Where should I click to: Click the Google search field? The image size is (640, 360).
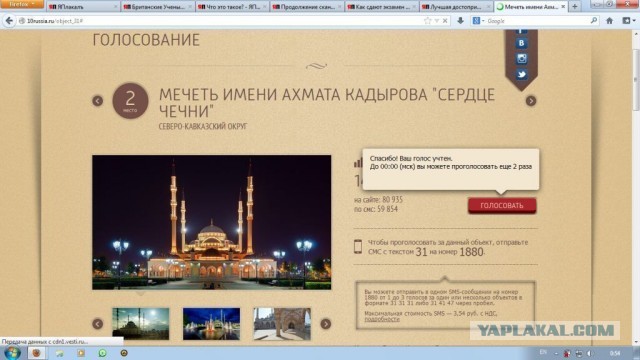537,21
